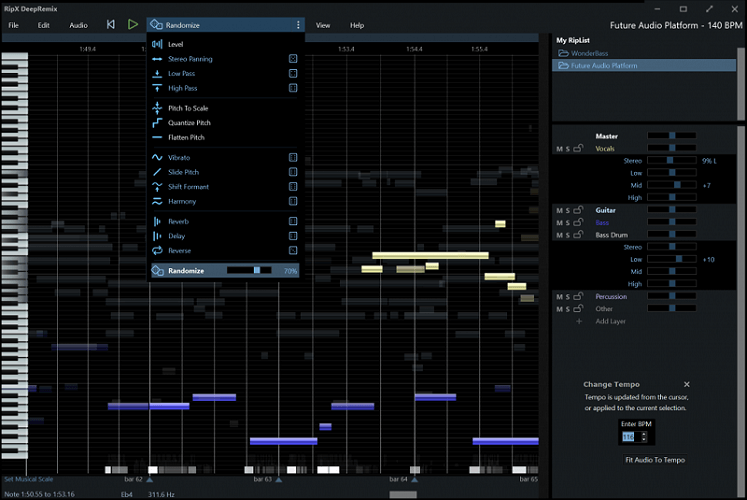The width and height of the screenshot is (747, 500).
Task: Open the View menu
Action: click(323, 24)
